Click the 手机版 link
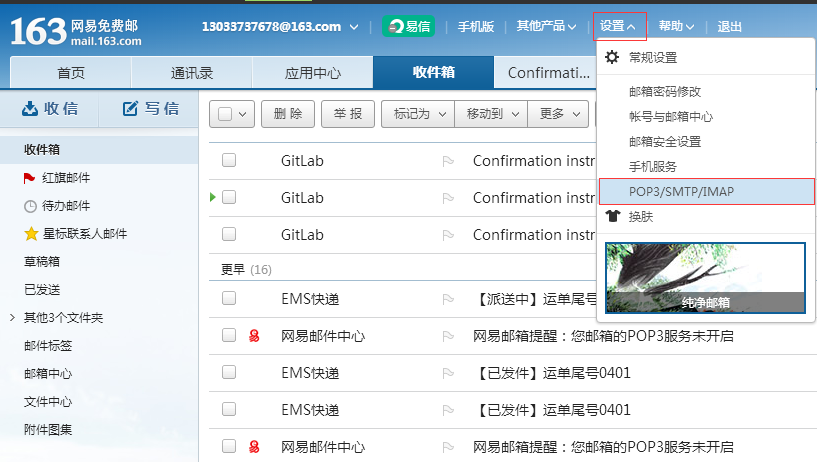 coord(476,26)
